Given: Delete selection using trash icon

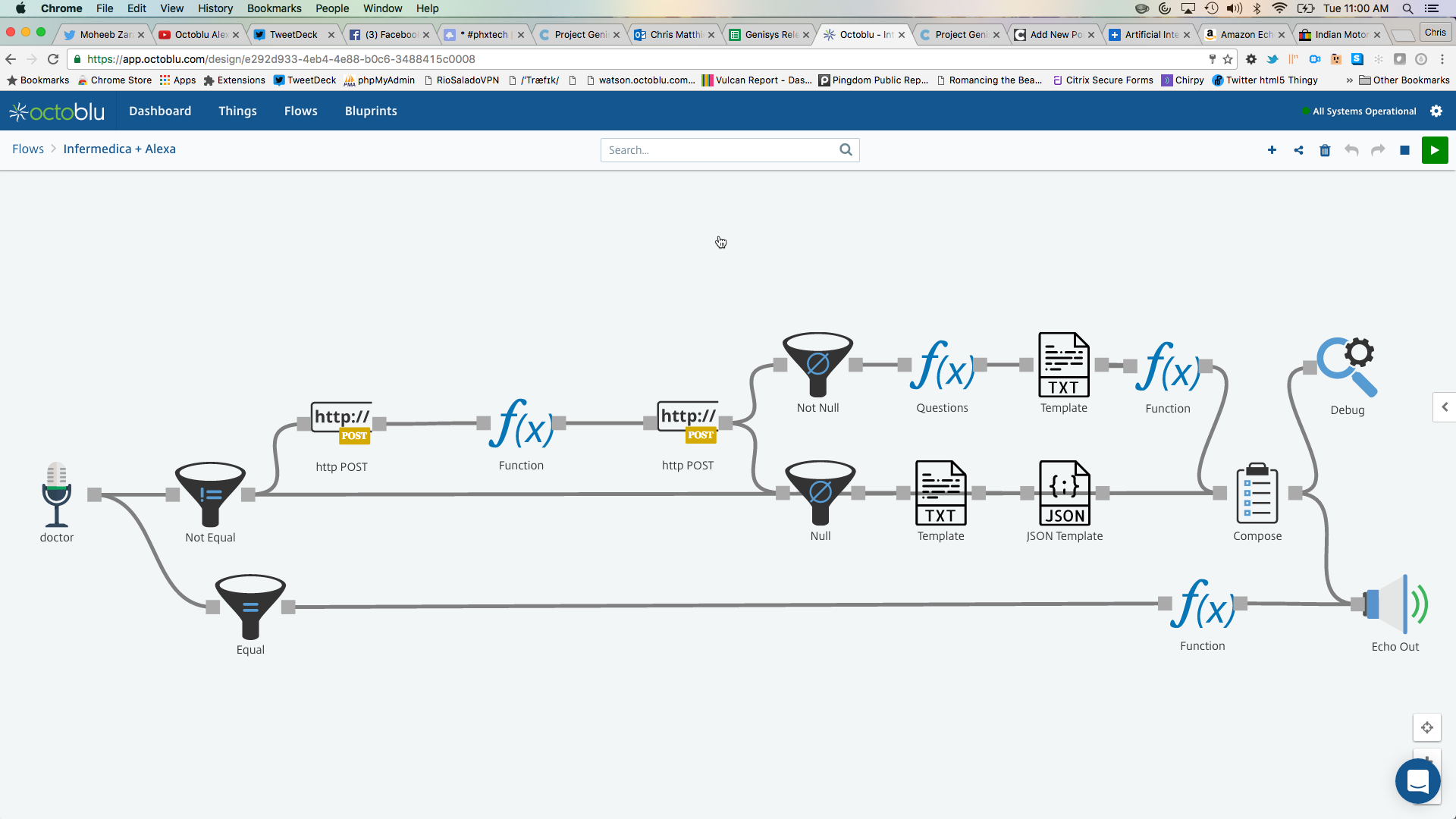Looking at the screenshot, I should tap(1325, 150).
